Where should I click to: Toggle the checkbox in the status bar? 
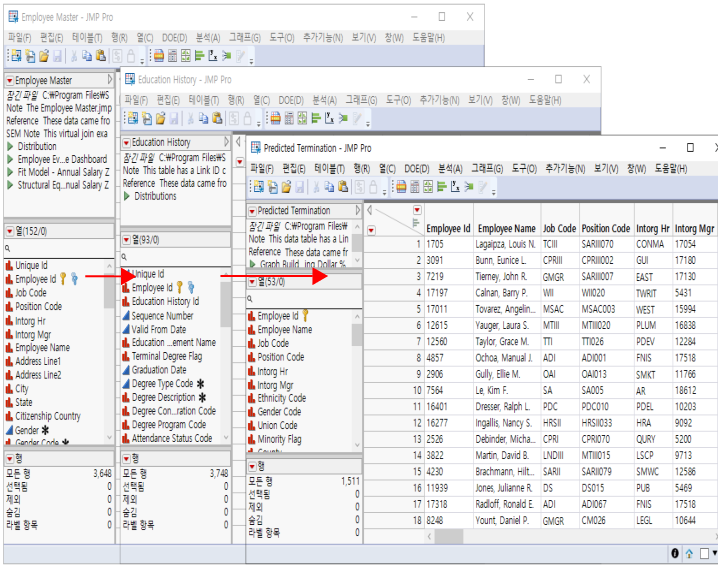coord(704,554)
